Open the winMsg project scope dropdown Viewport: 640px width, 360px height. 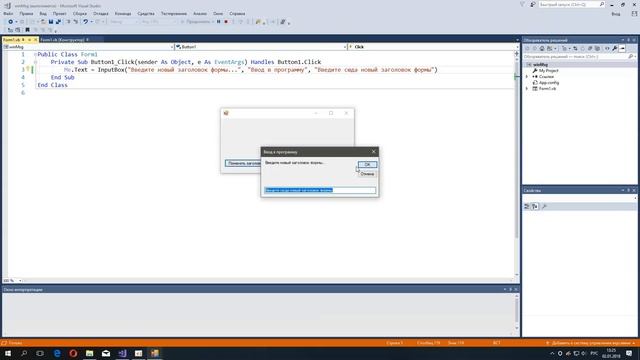pos(88,47)
